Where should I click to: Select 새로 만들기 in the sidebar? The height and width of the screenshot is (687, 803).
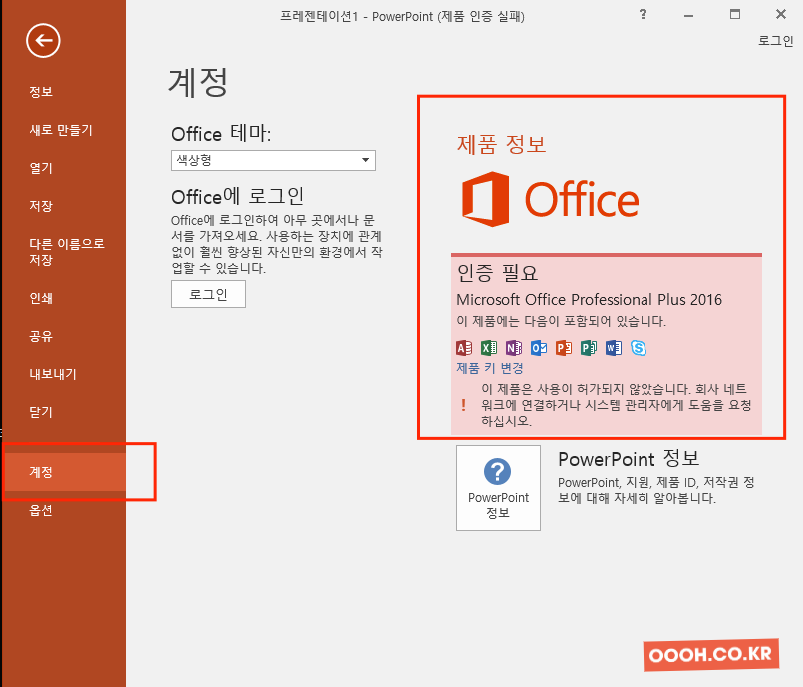(x=60, y=130)
